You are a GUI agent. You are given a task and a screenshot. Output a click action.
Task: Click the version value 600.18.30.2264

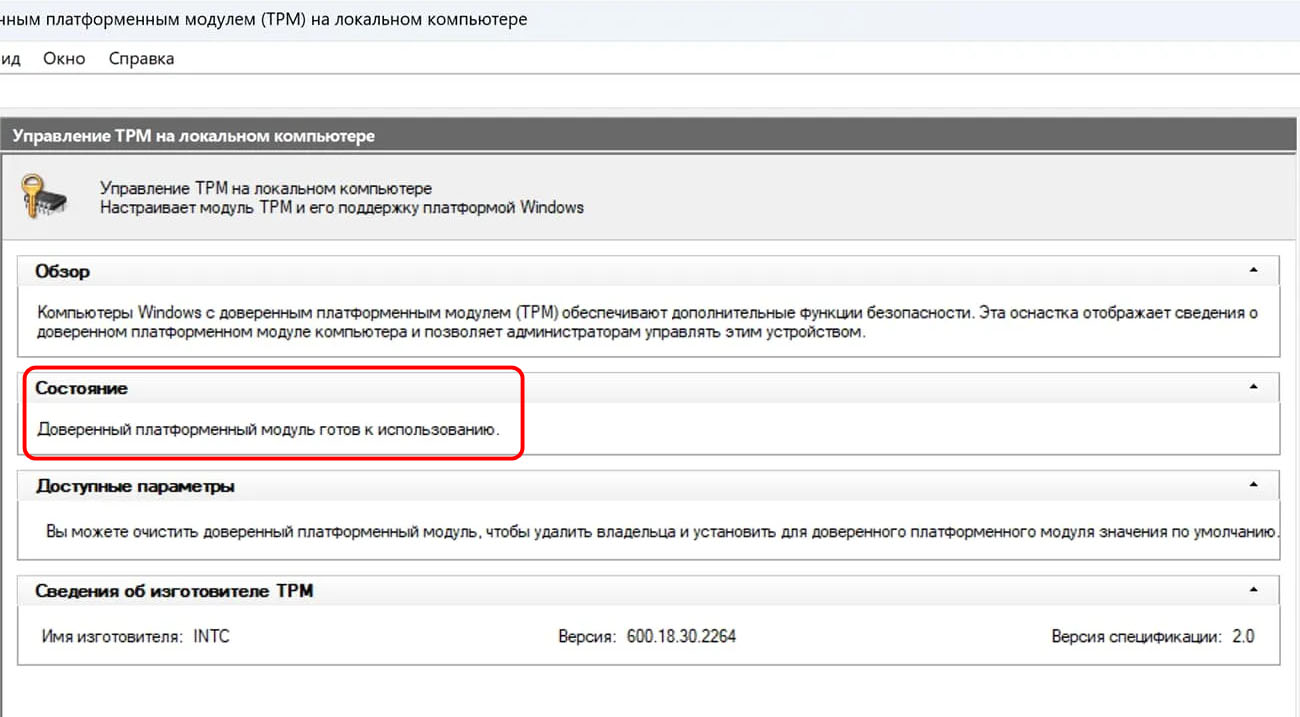(681, 636)
